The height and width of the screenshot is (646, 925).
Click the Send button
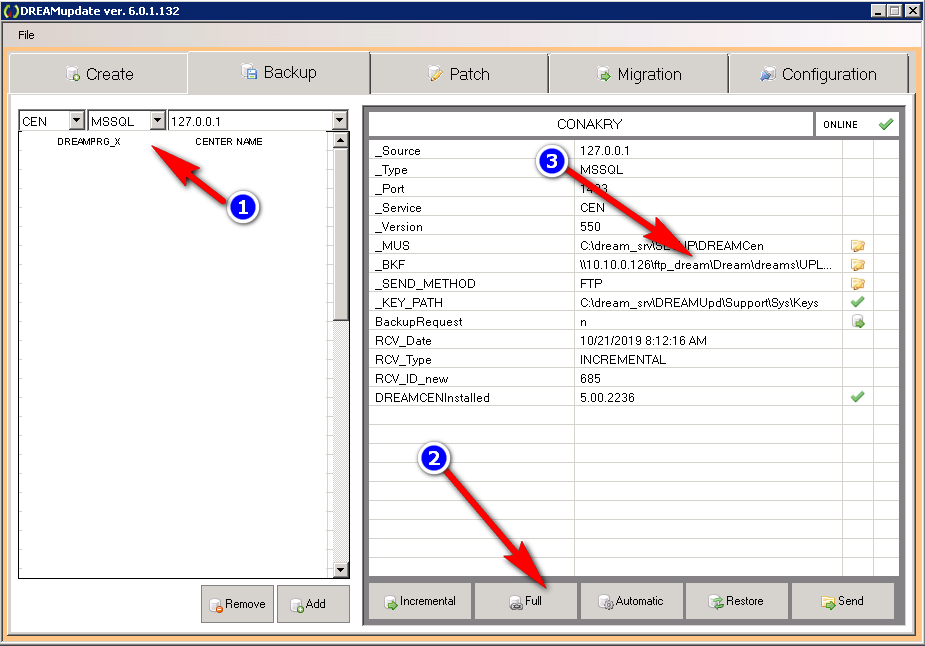(x=842, y=601)
